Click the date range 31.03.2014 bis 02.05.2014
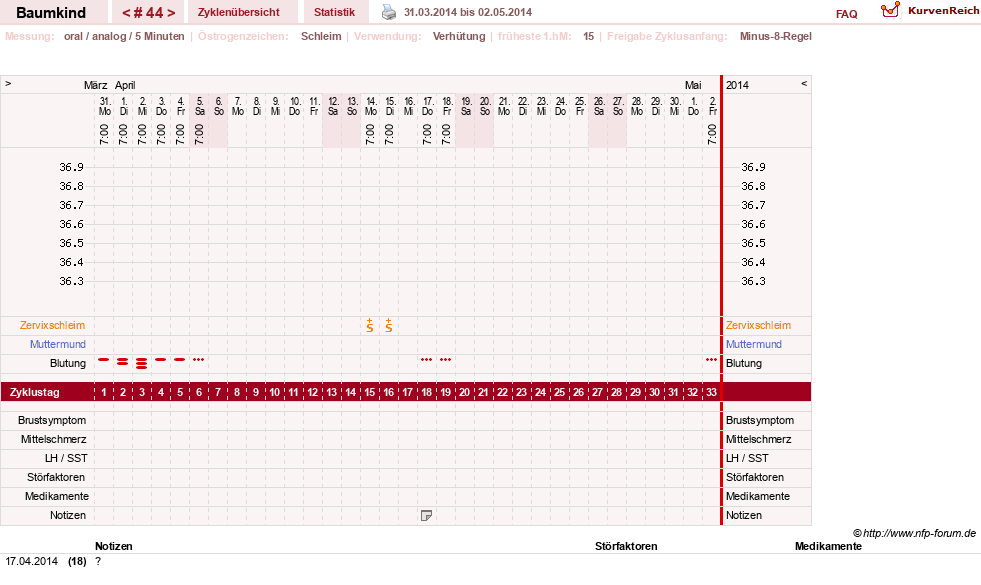The height and width of the screenshot is (585, 981). (468, 12)
